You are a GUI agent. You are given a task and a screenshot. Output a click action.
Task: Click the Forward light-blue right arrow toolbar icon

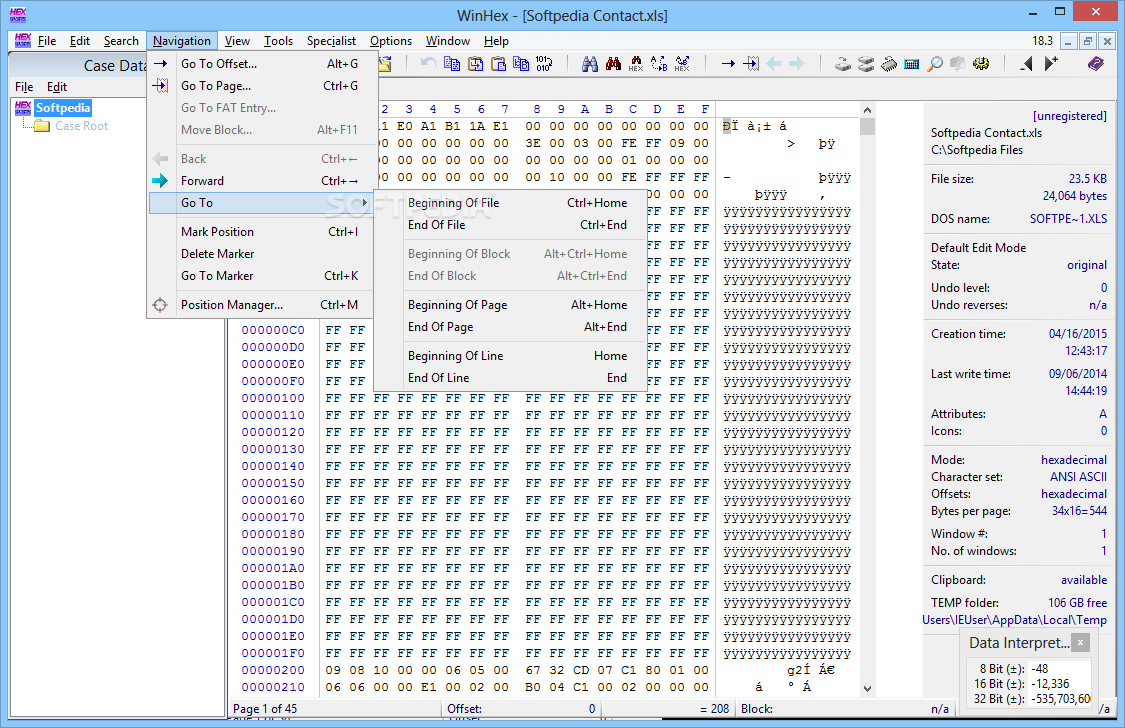point(796,64)
